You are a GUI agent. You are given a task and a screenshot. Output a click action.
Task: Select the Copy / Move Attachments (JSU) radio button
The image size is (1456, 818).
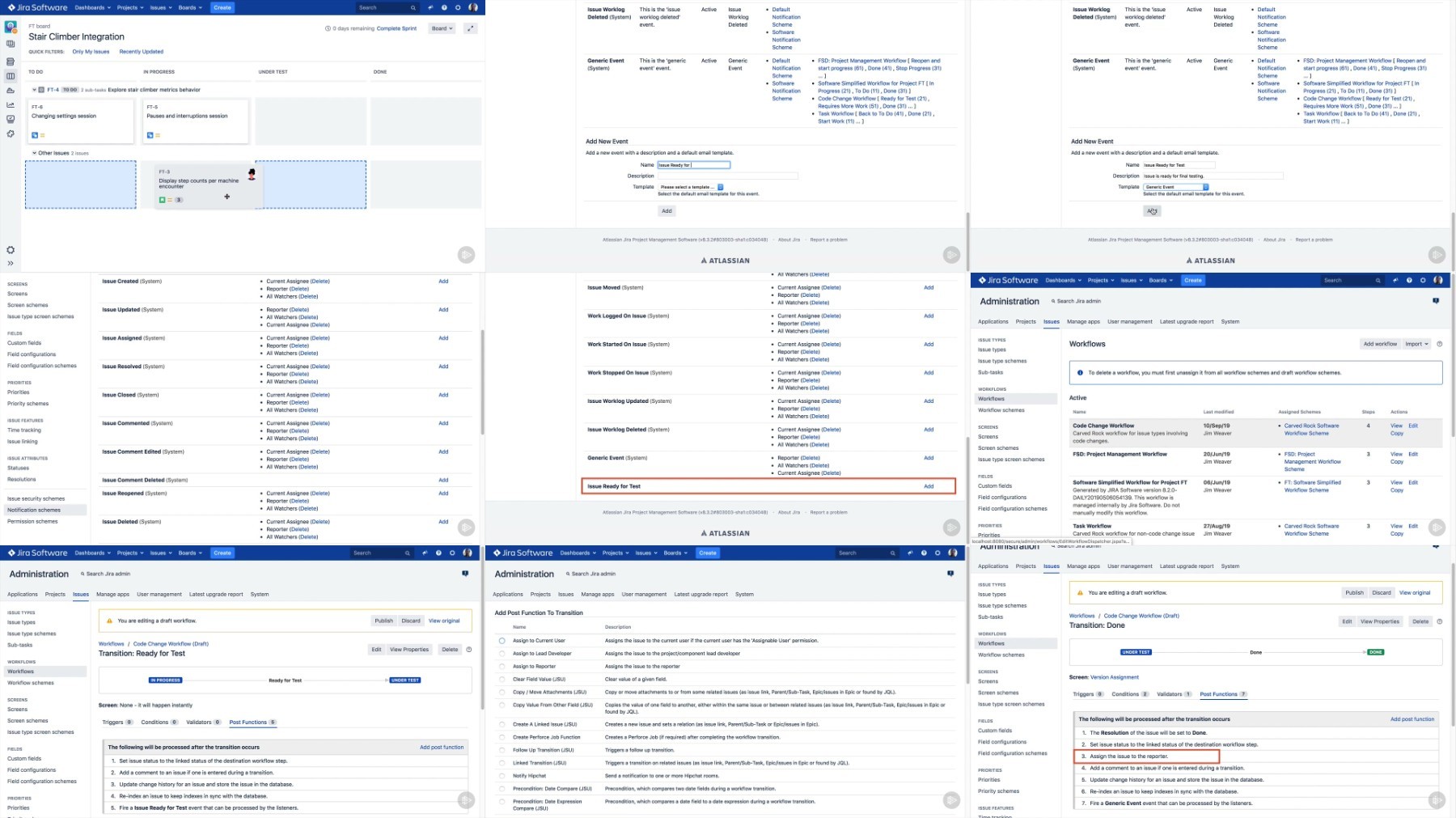(502, 693)
